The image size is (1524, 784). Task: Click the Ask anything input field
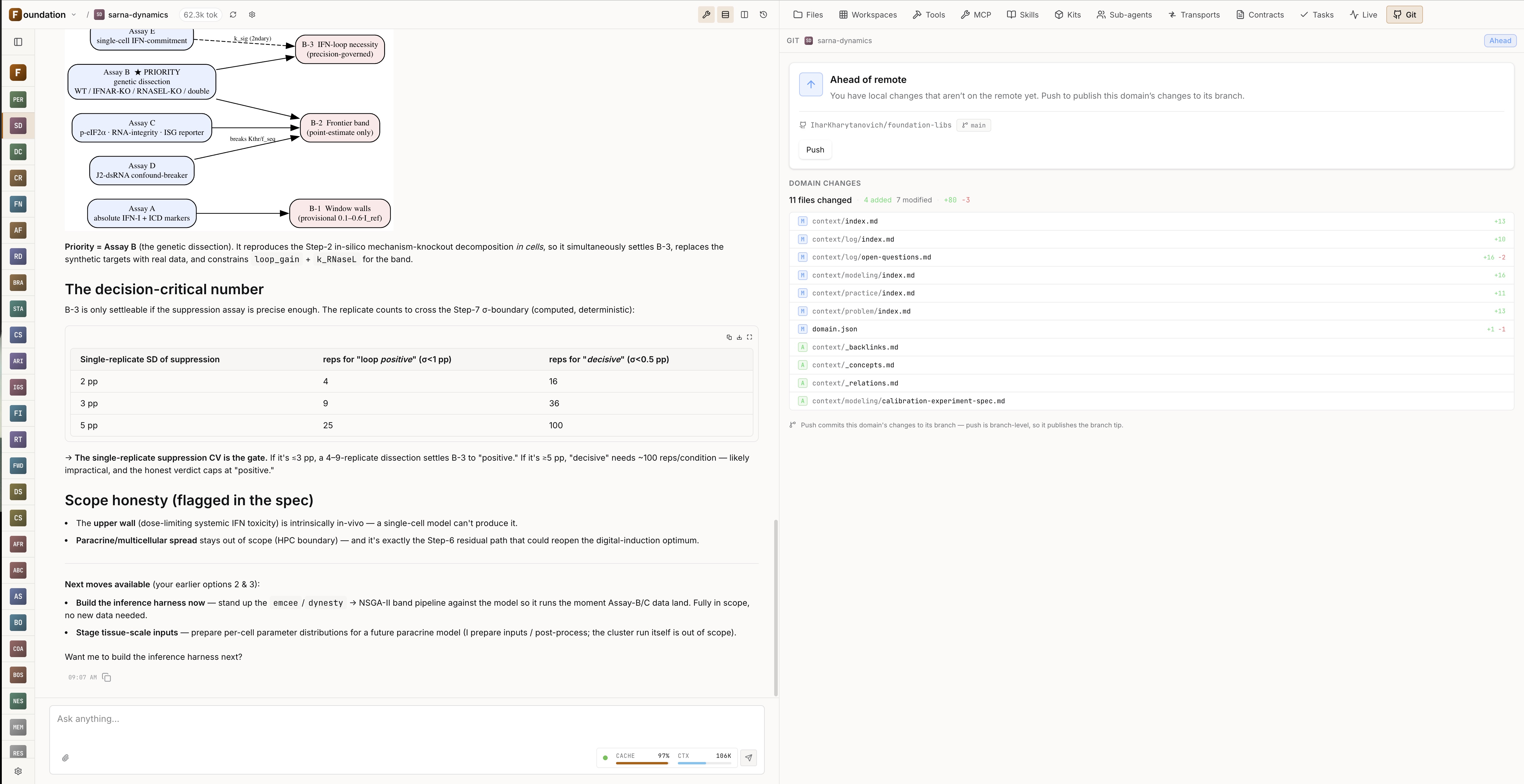(x=406, y=719)
